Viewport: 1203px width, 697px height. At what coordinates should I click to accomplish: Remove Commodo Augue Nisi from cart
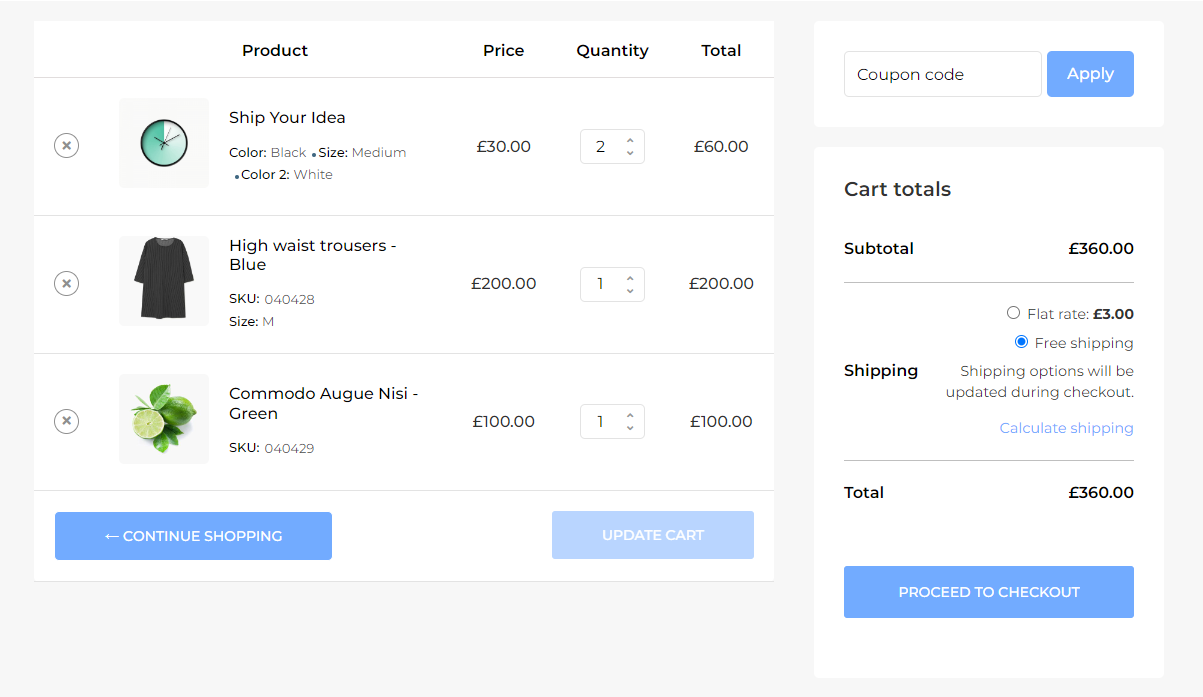pos(66,421)
